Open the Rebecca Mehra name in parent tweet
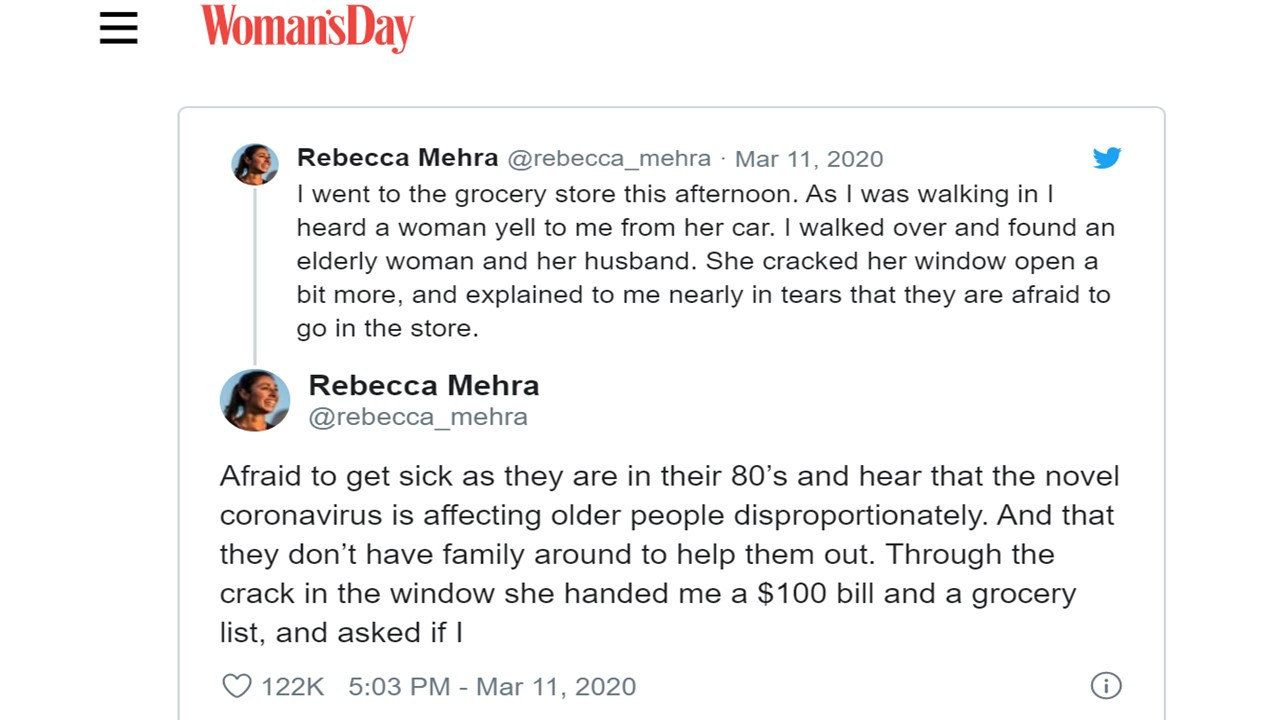The image size is (1280, 720). 397,158
